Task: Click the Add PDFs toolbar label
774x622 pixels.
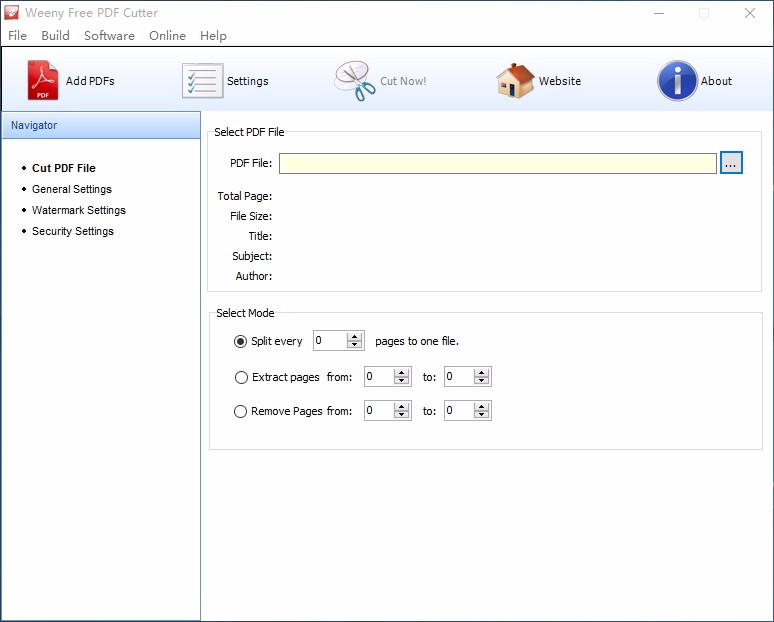Action: (x=90, y=81)
